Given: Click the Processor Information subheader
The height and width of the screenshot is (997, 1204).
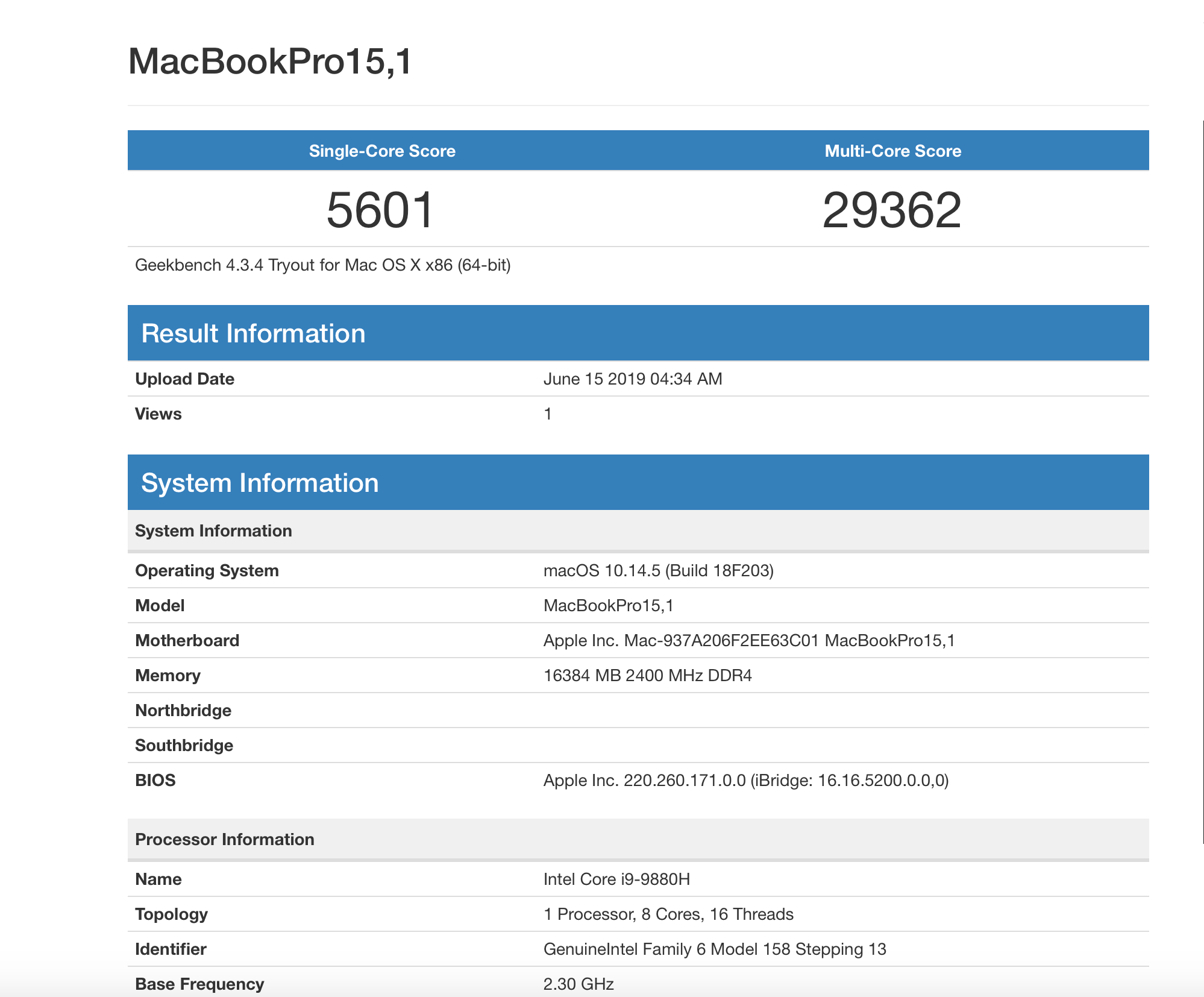Looking at the screenshot, I should pyautogui.click(x=638, y=840).
